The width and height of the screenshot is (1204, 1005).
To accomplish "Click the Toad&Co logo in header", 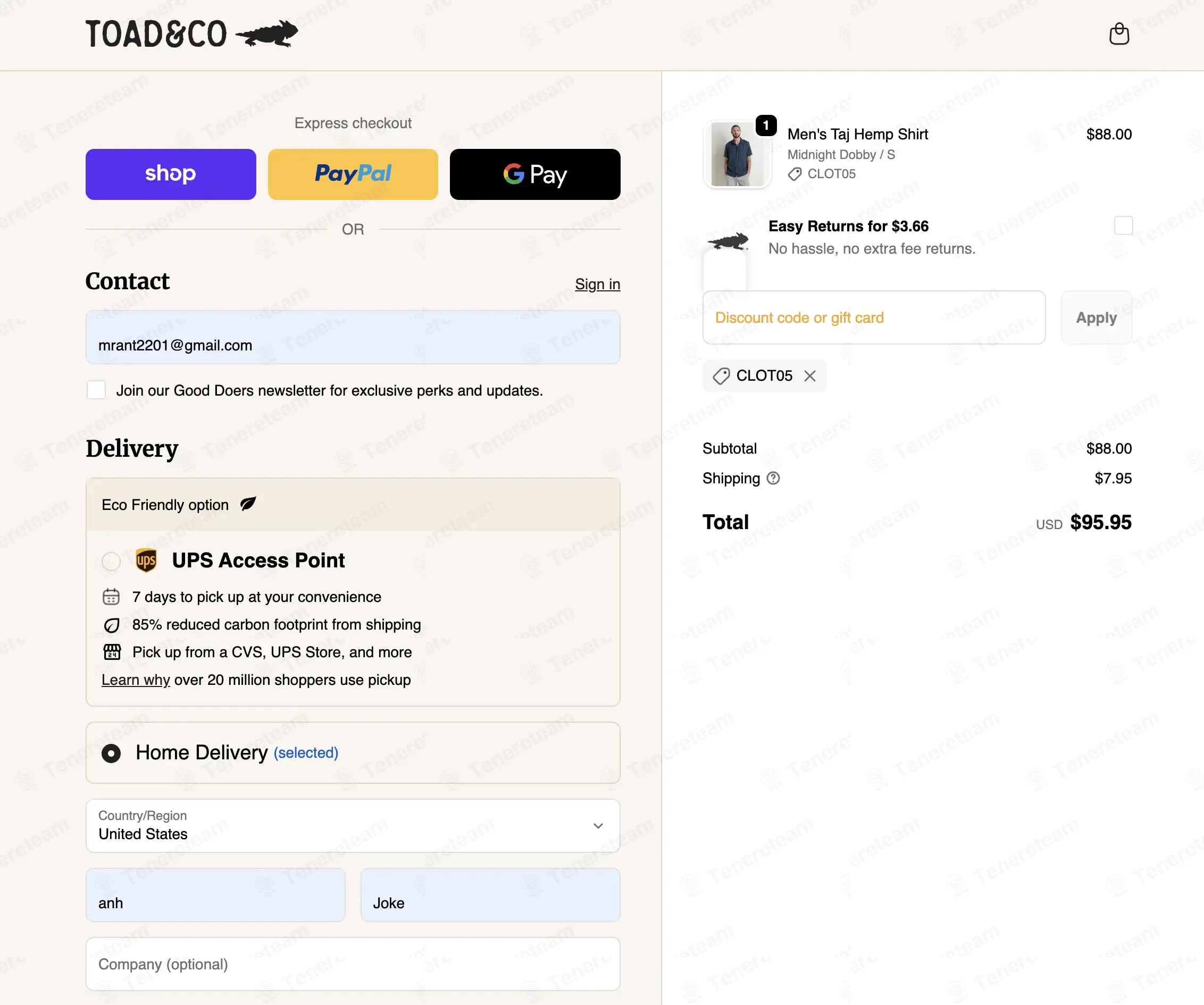I will point(191,34).
